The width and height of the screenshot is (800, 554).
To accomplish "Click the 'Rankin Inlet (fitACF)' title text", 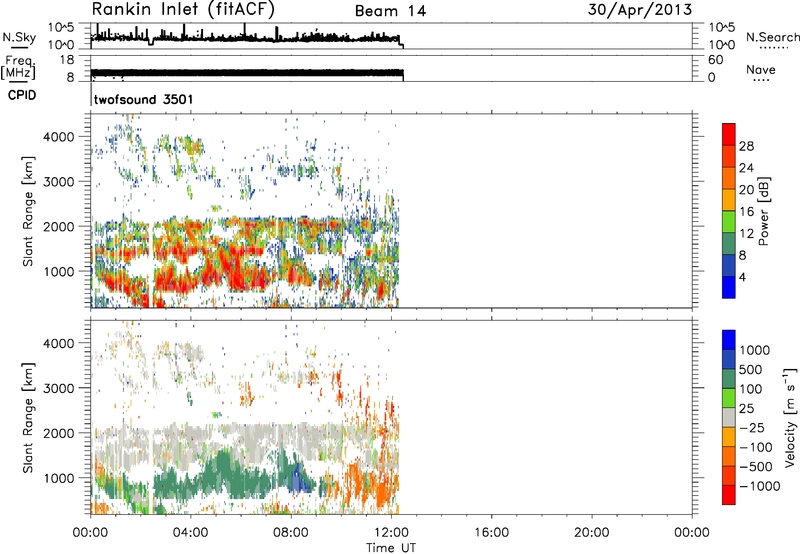I will pos(183,9).
